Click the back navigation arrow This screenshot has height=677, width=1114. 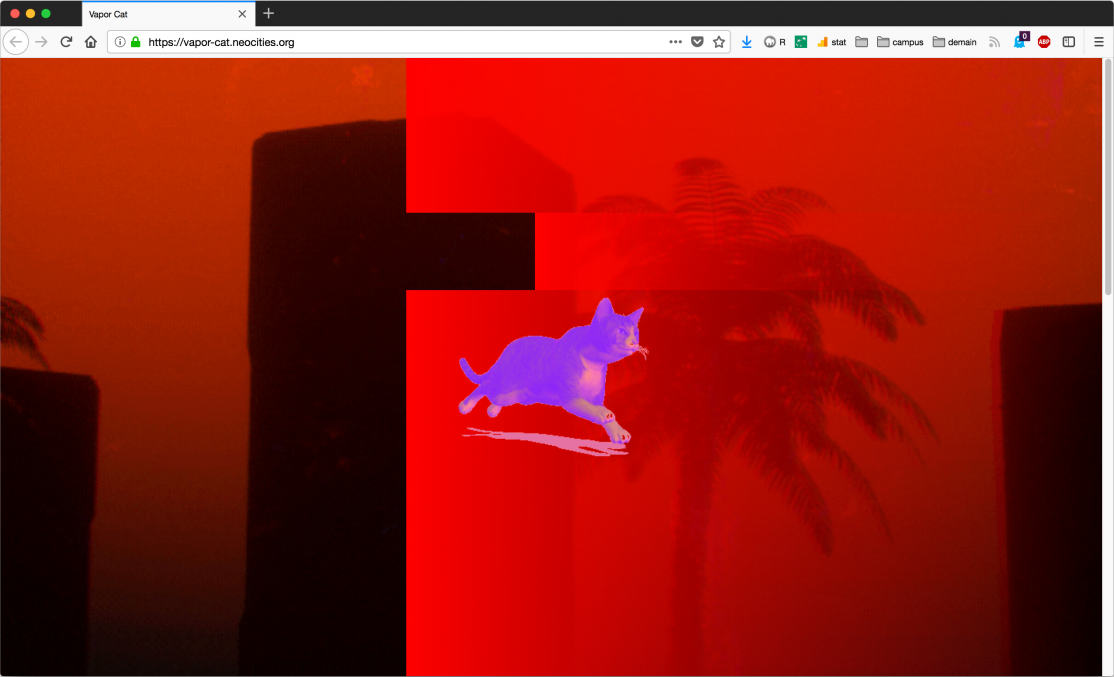pos(16,42)
